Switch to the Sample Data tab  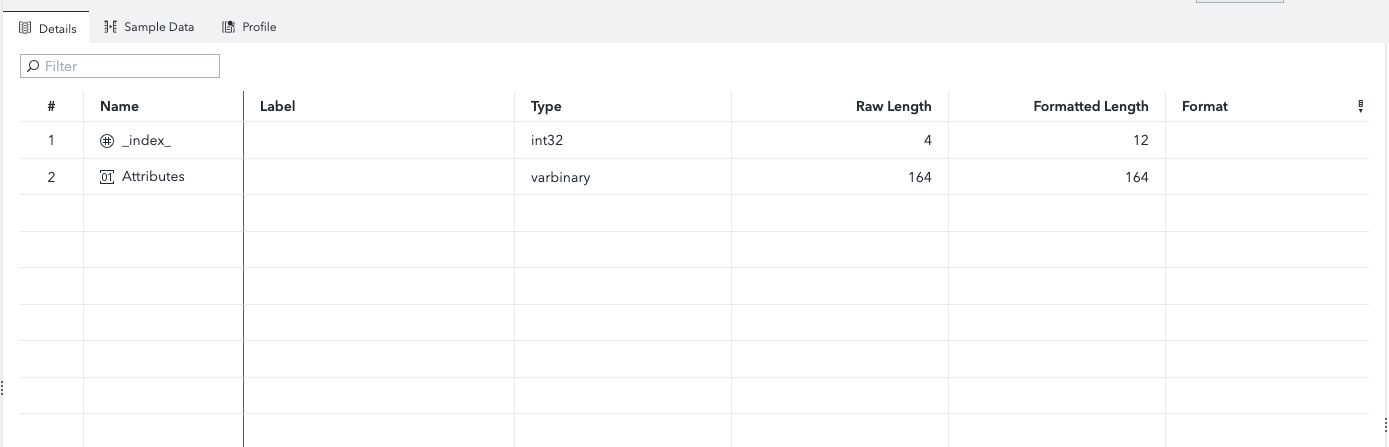[158, 27]
